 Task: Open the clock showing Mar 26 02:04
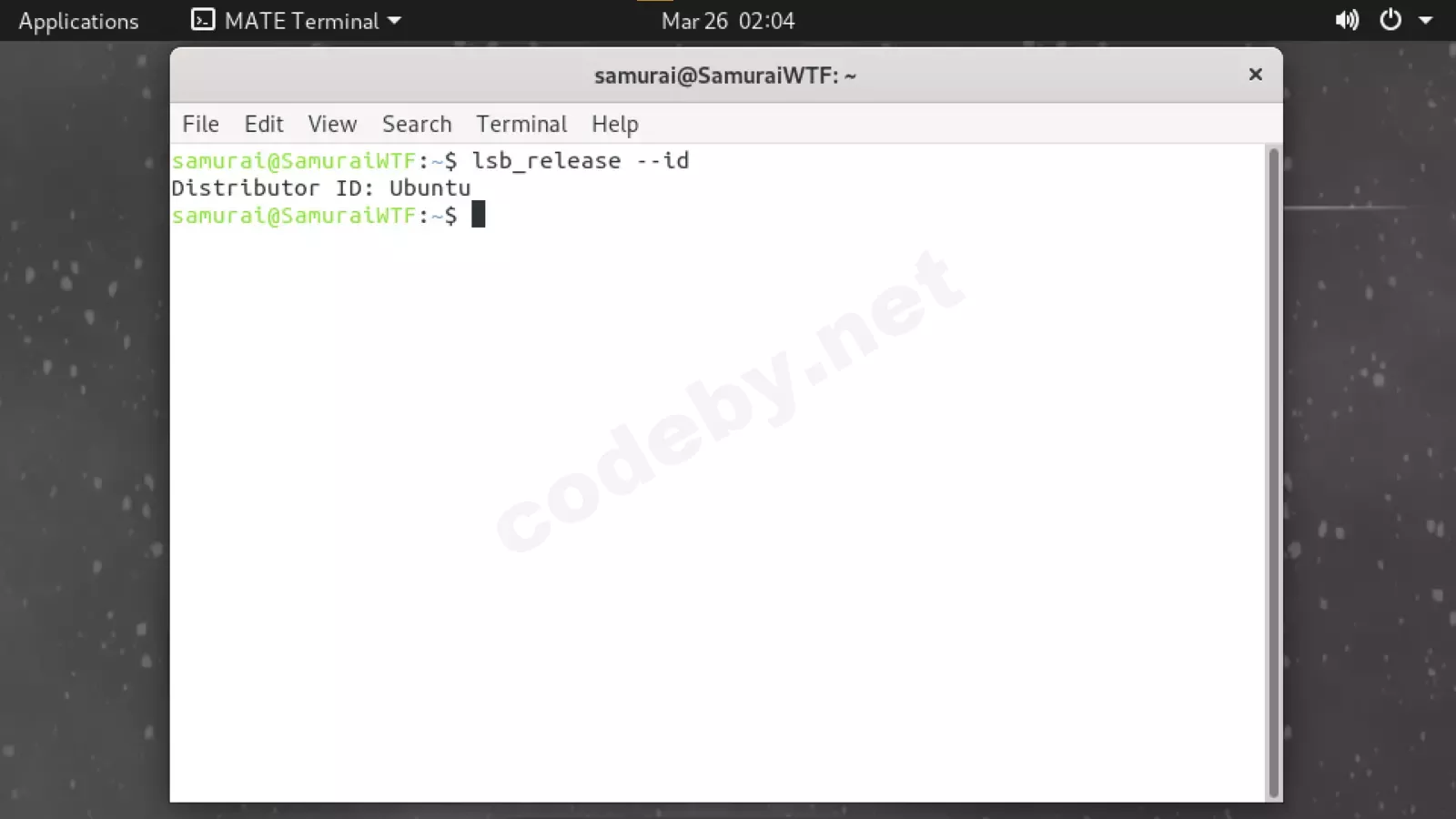[728, 21]
